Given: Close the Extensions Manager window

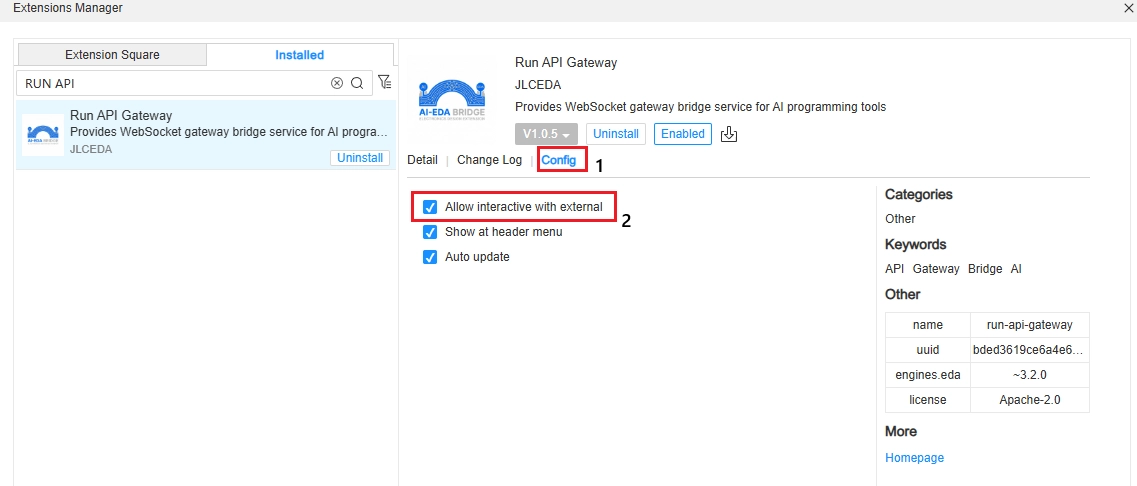Looking at the screenshot, I should click(x=1128, y=8).
